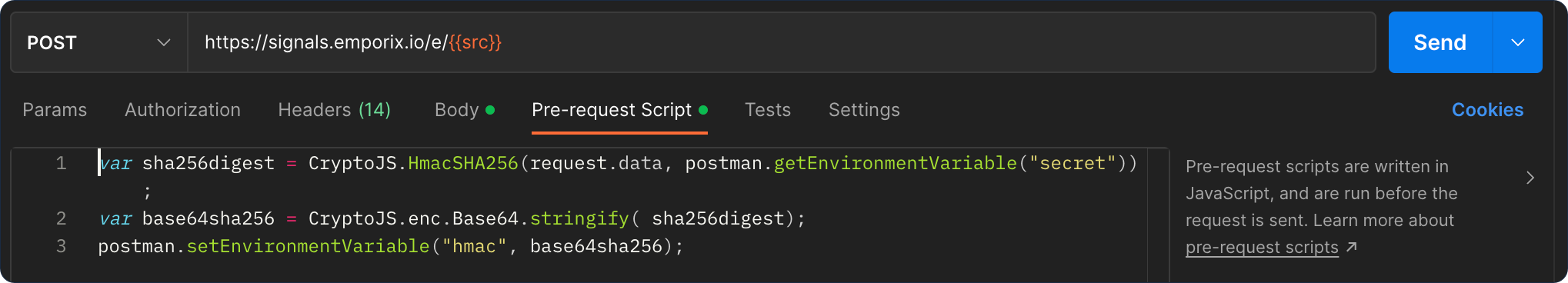Open the Settings tab
The height and width of the screenshot is (283, 1568).
[864, 110]
